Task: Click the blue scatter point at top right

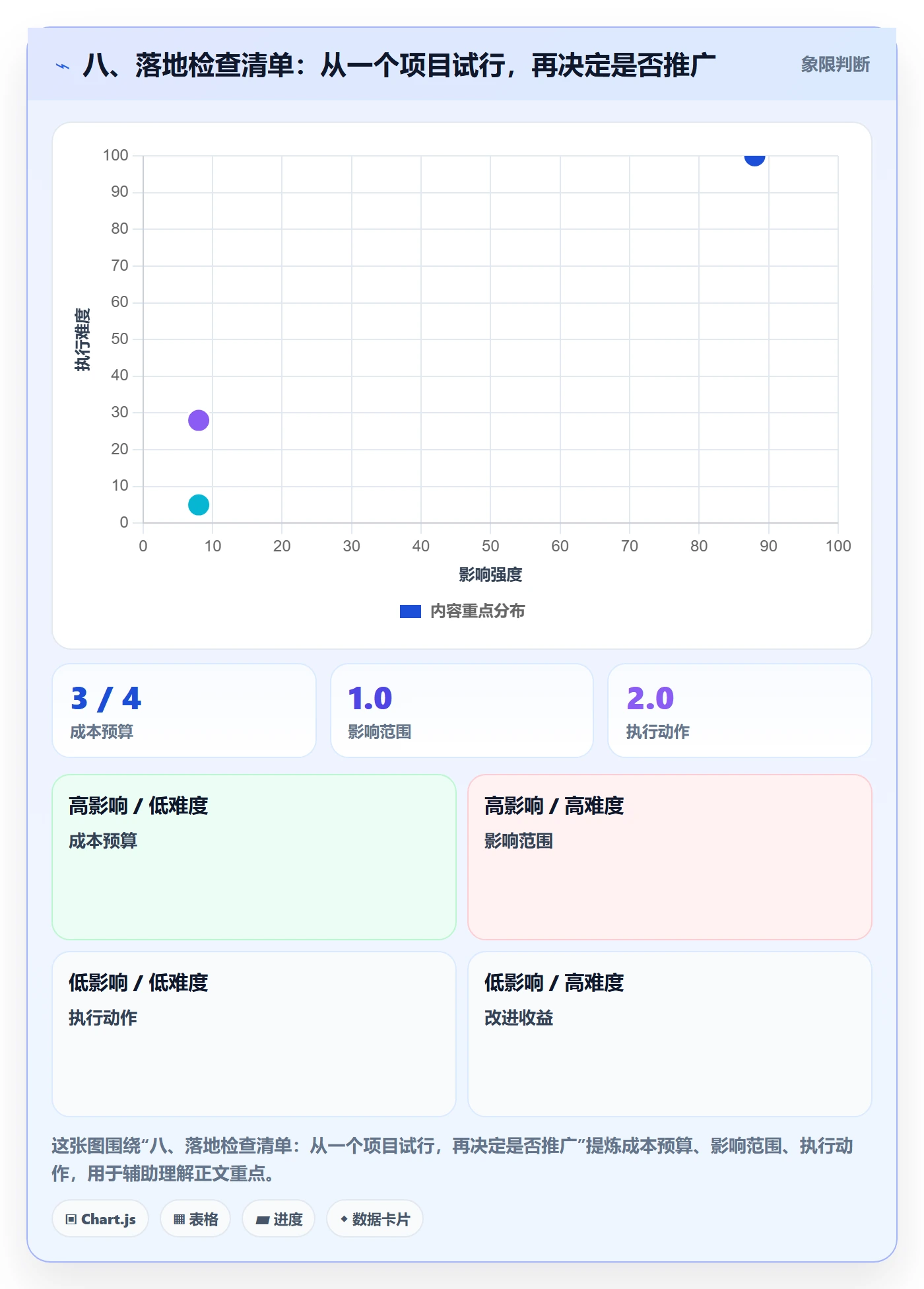Action: tap(754, 157)
